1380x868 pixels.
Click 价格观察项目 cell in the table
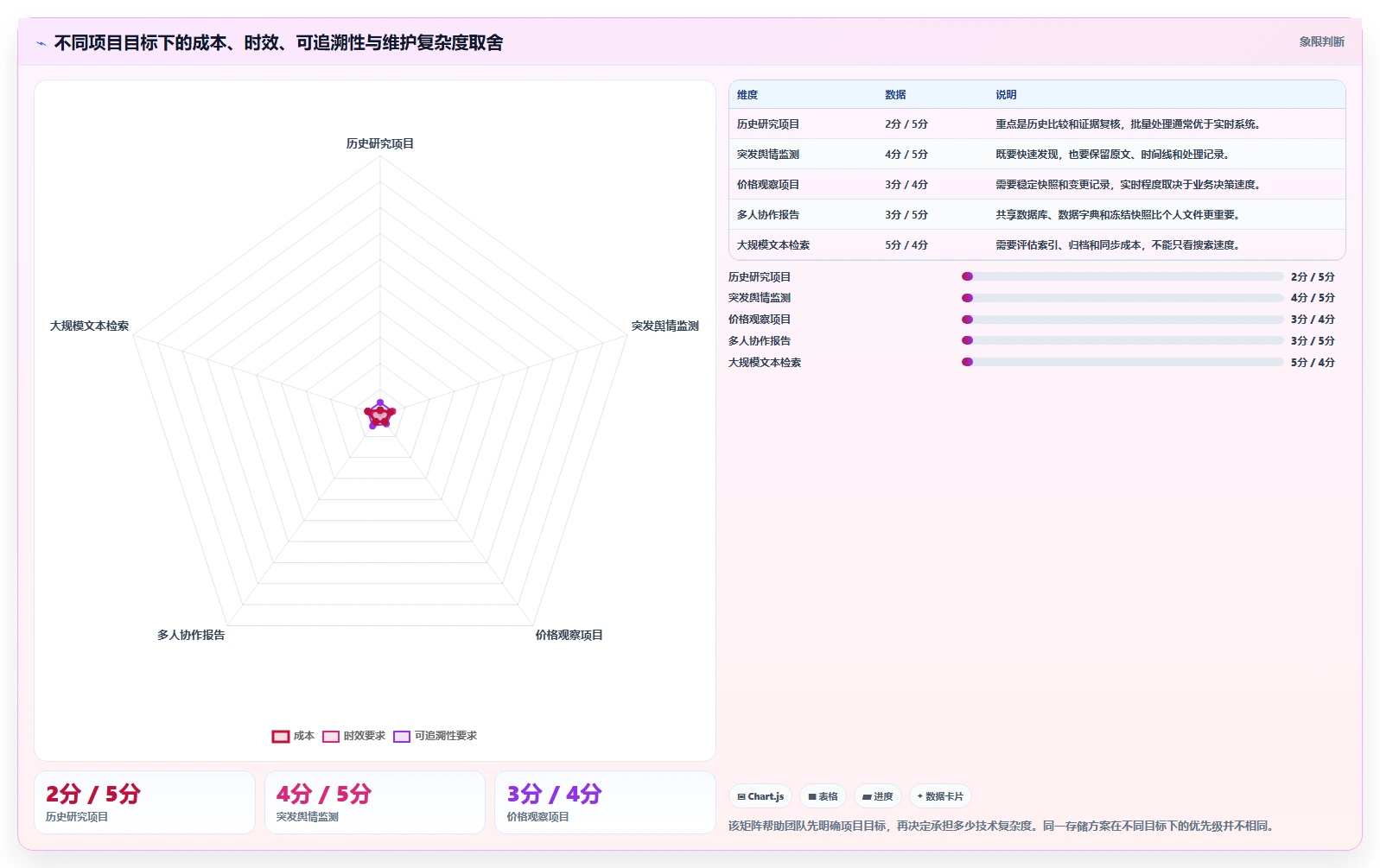pos(768,185)
